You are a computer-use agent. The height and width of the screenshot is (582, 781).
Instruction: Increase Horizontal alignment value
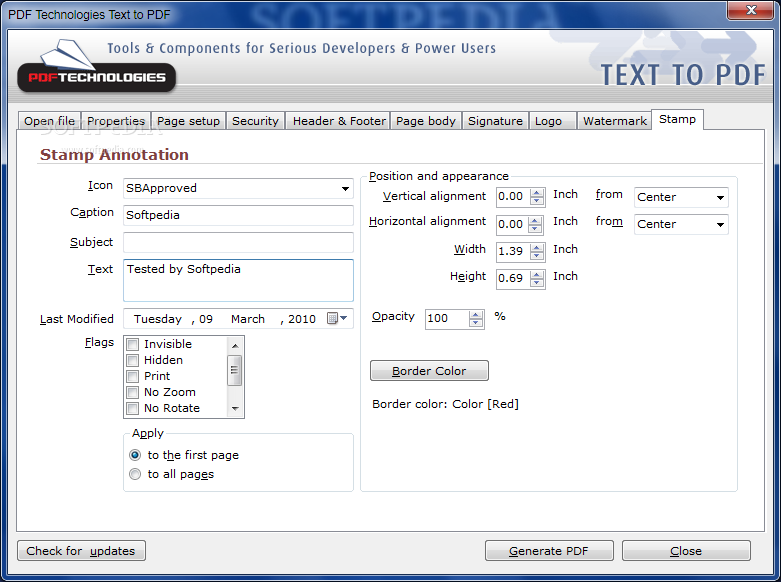535,220
